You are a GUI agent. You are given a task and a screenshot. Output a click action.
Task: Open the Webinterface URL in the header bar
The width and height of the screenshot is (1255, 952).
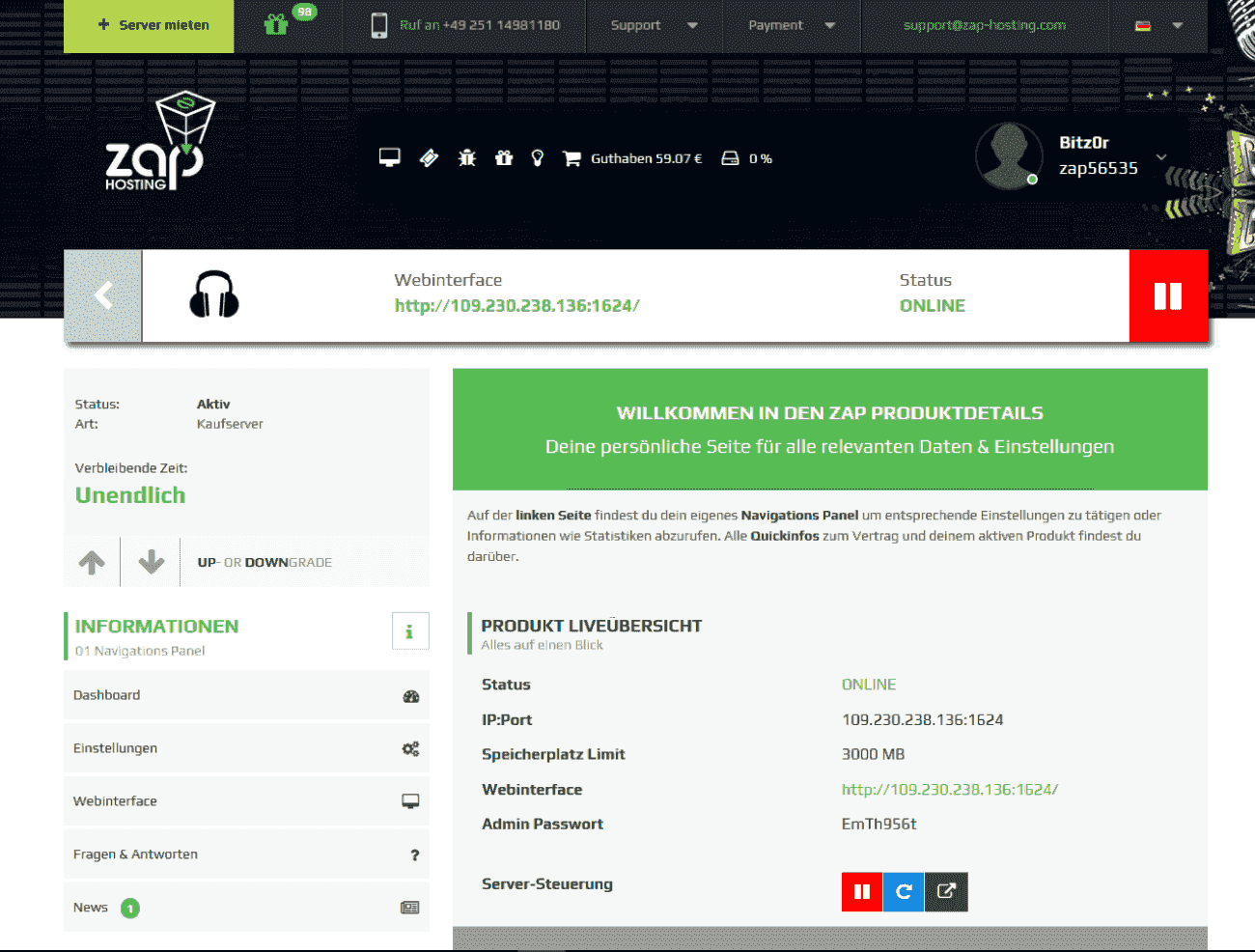516,305
